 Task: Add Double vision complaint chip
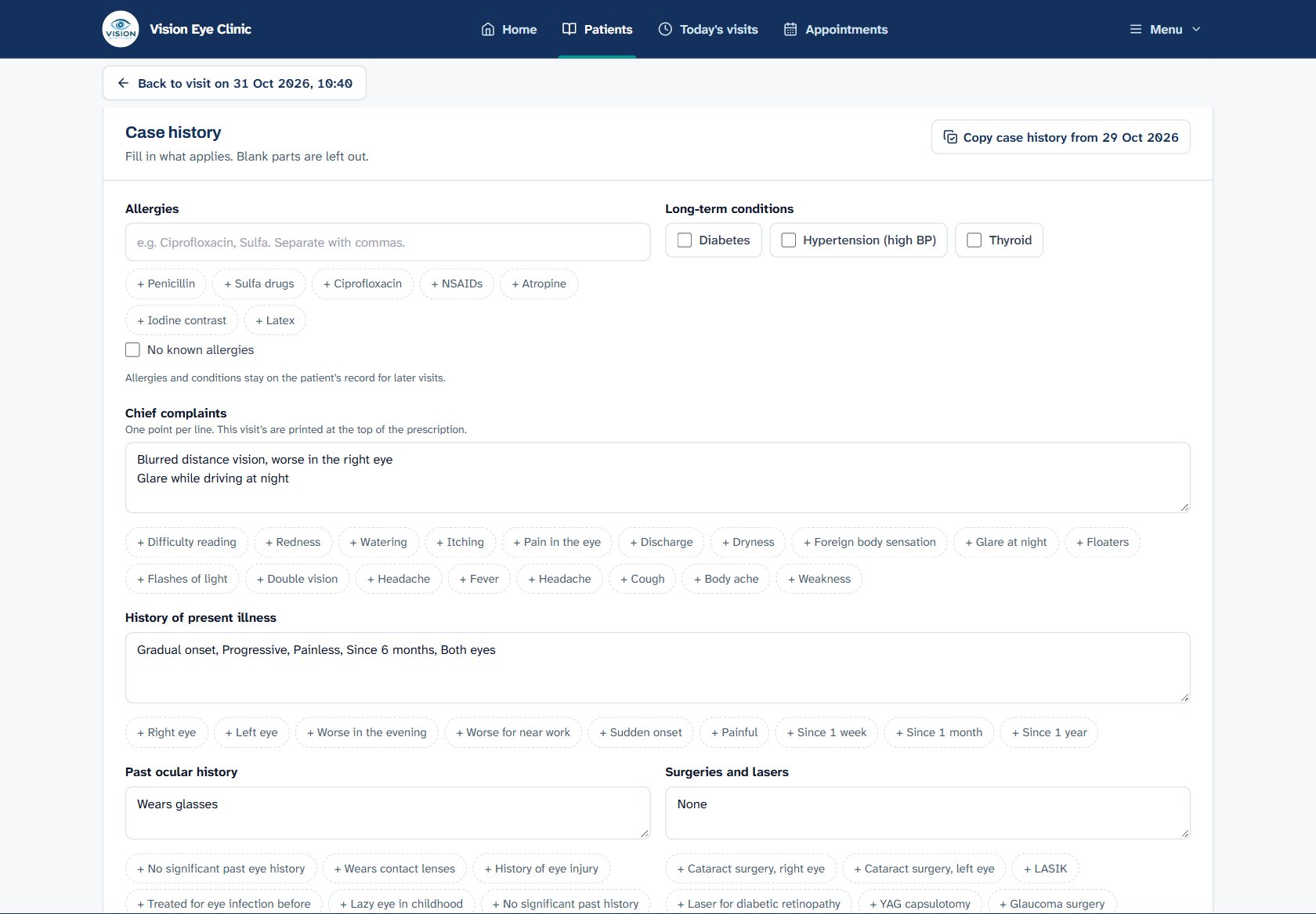tap(298, 579)
